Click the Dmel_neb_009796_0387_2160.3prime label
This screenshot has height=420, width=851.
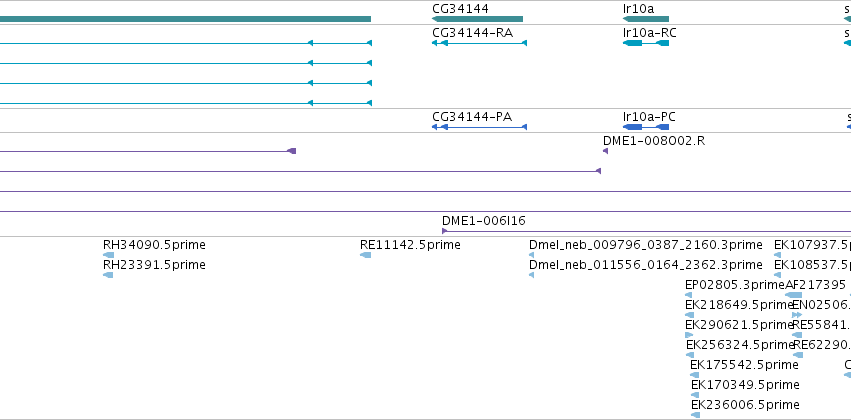coord(646,245)
